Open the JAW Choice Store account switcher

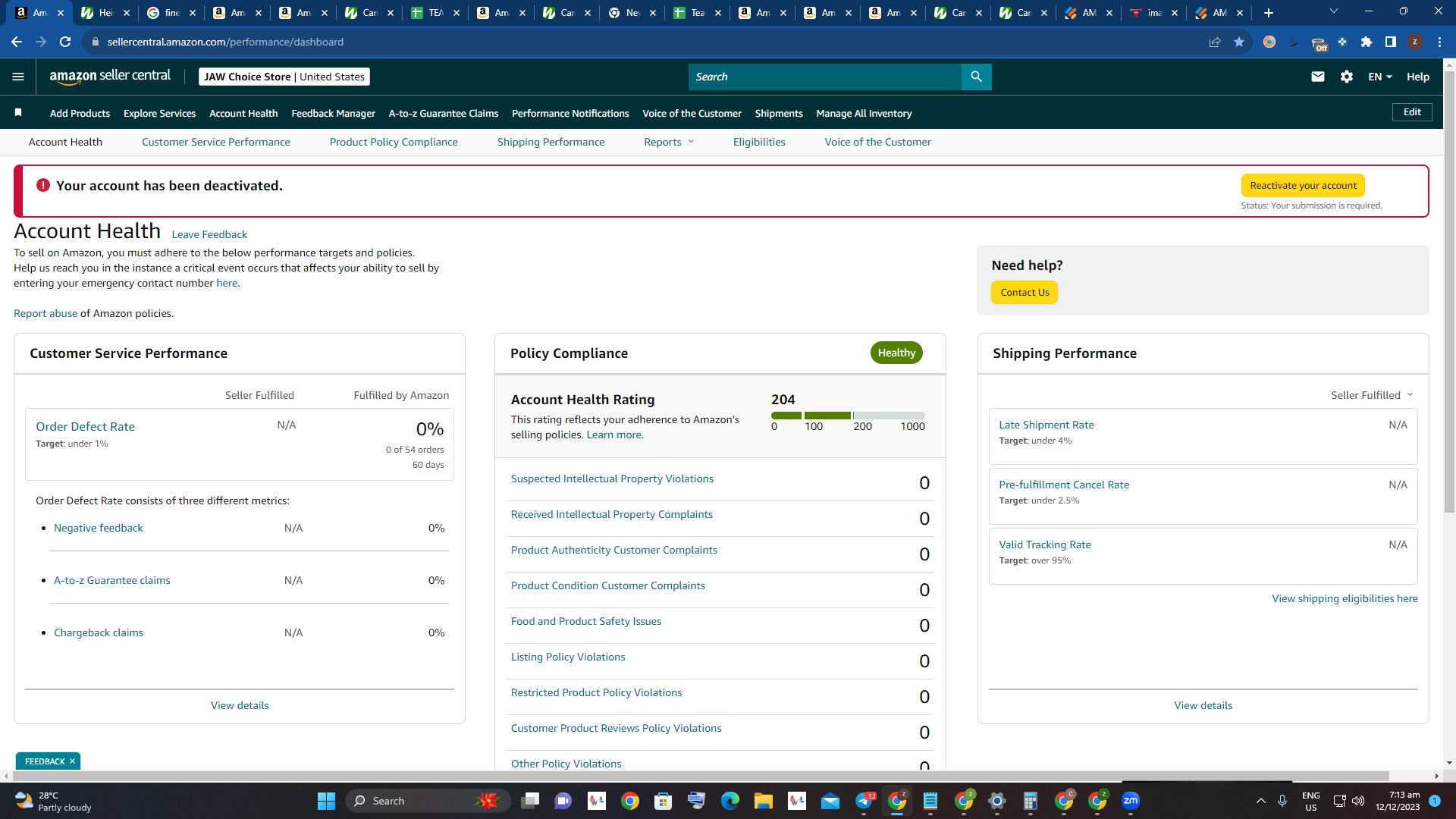click(284, 77)
